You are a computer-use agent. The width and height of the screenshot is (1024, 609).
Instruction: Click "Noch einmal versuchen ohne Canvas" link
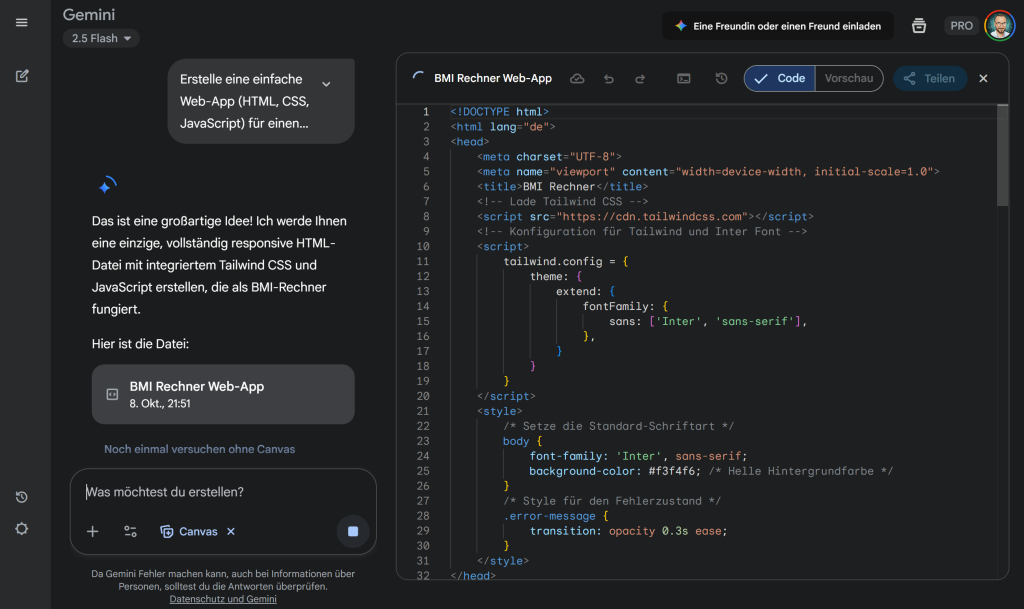click(x=199, y=449)
